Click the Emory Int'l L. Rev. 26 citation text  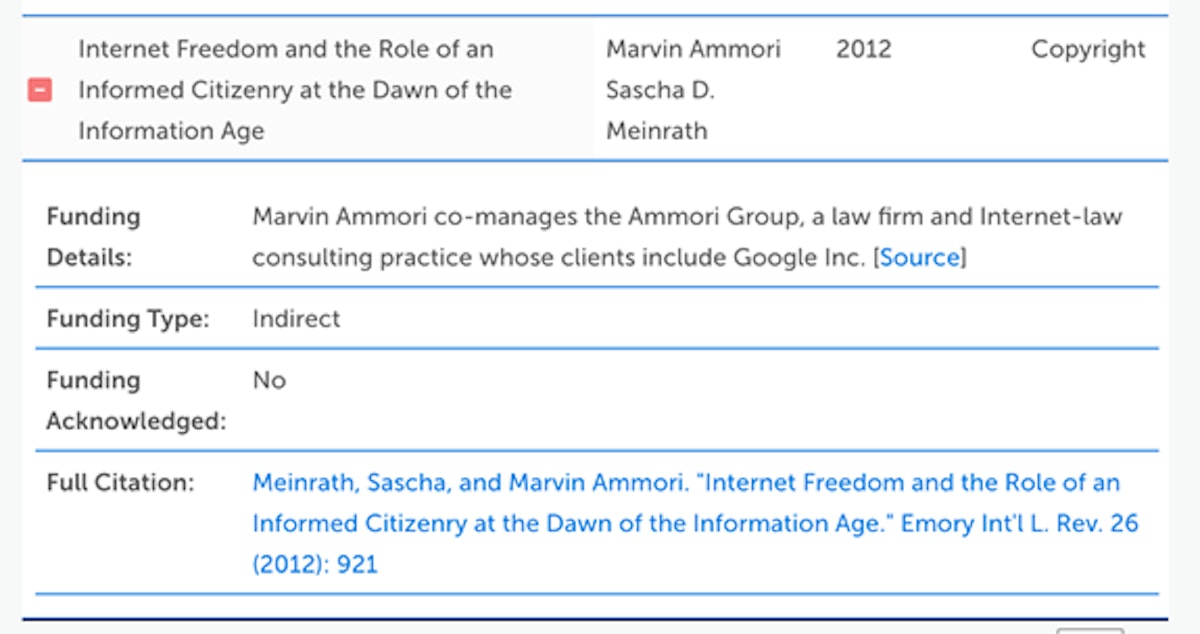(1020, 524)
